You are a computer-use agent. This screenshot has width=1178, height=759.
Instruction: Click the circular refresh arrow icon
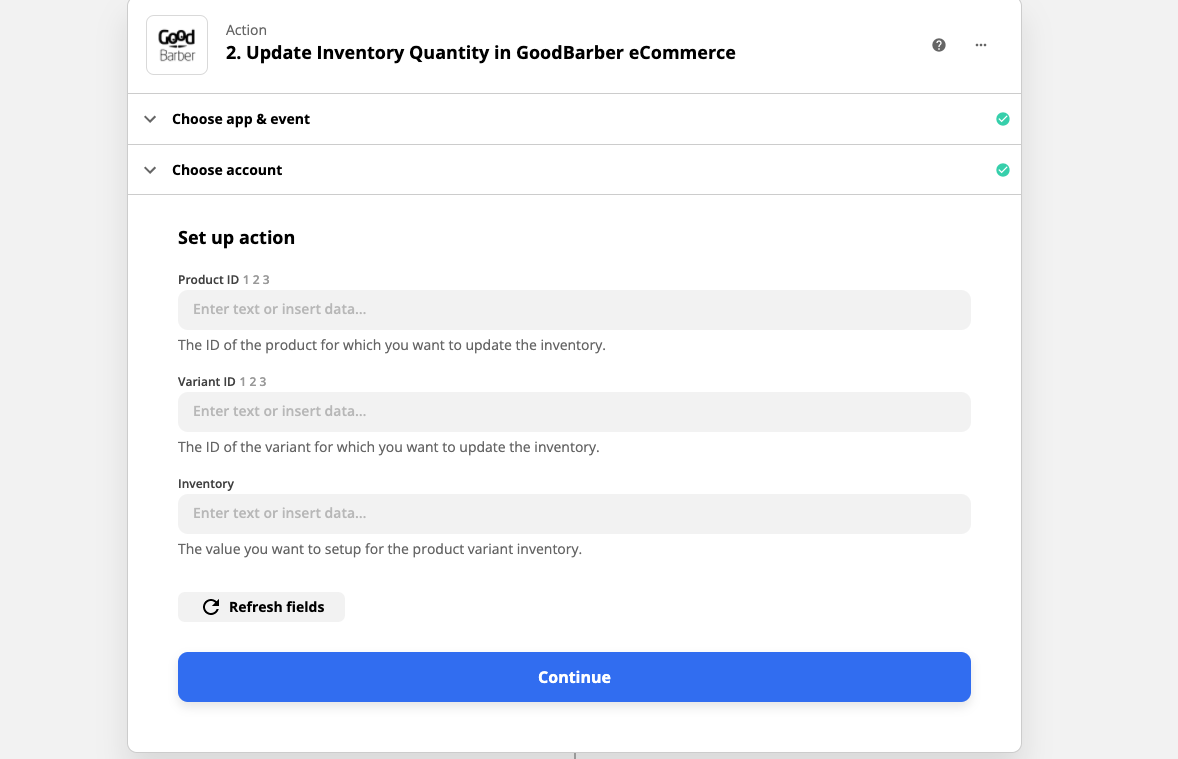click(x=211, y=607)
